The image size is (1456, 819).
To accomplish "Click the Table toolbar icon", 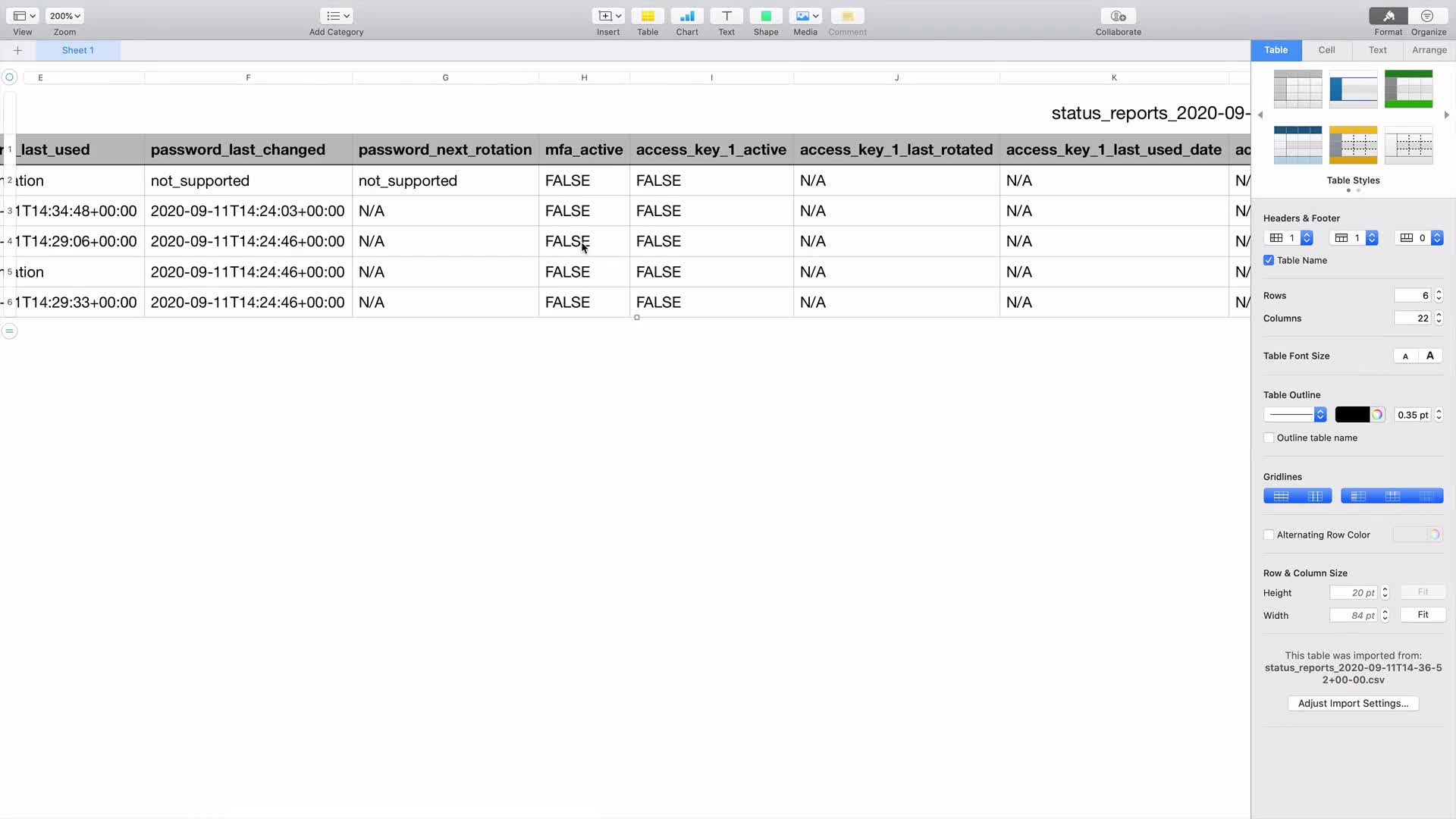I will tap(648, 16).
